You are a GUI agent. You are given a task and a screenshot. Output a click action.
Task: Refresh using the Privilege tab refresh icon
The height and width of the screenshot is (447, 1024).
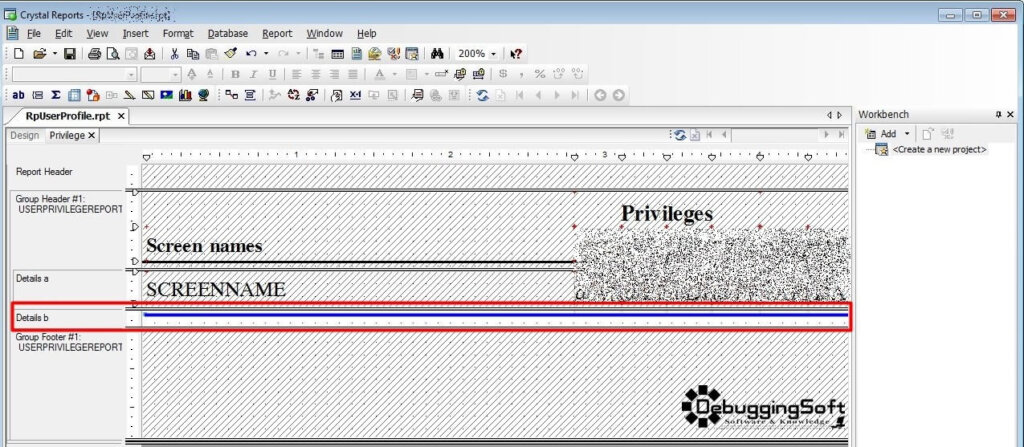[680, 135]
